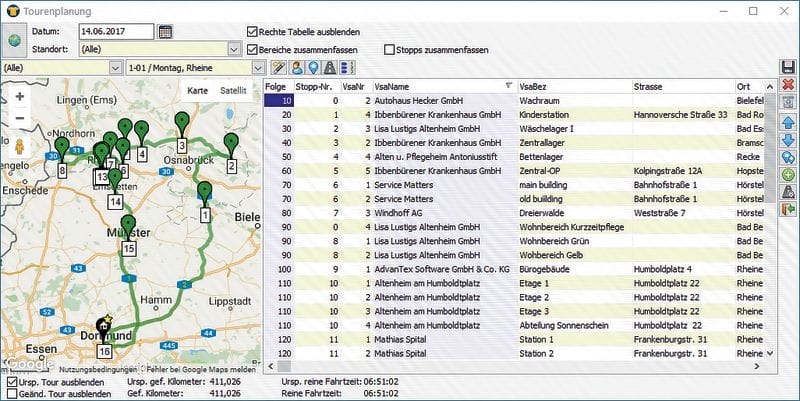
Task: Zoom out on the map
Action: point(19,118)
